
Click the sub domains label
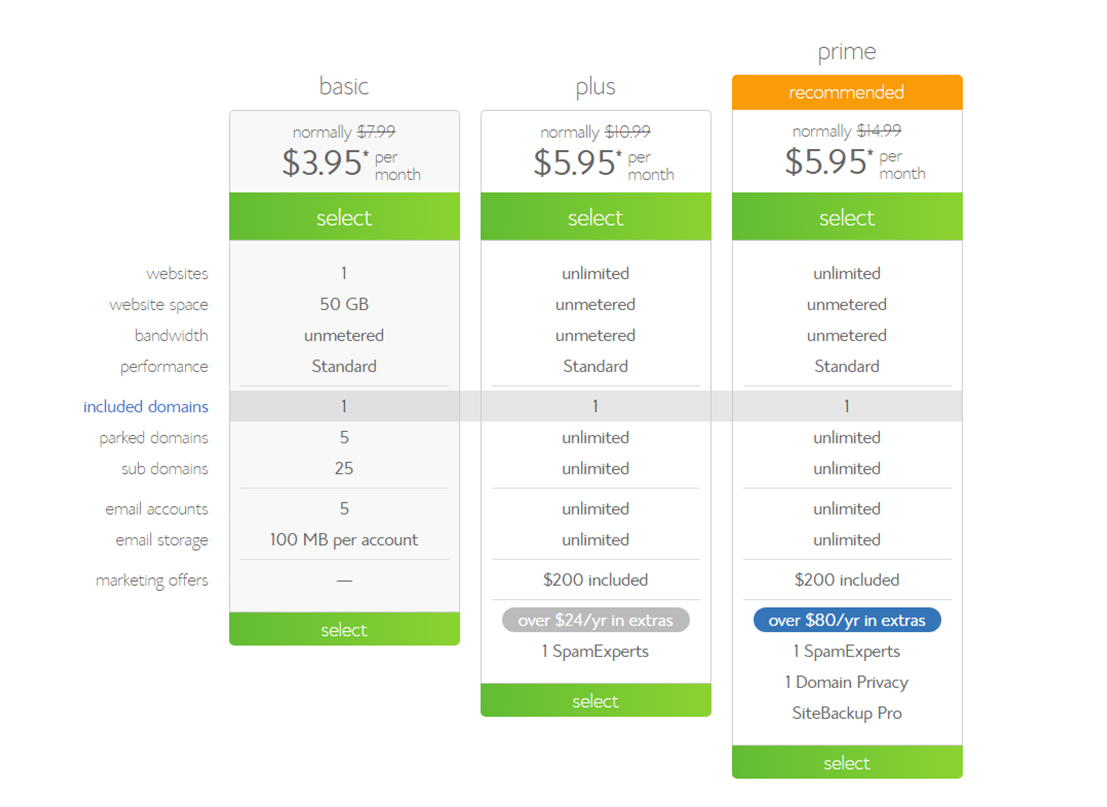click(164, 469)
